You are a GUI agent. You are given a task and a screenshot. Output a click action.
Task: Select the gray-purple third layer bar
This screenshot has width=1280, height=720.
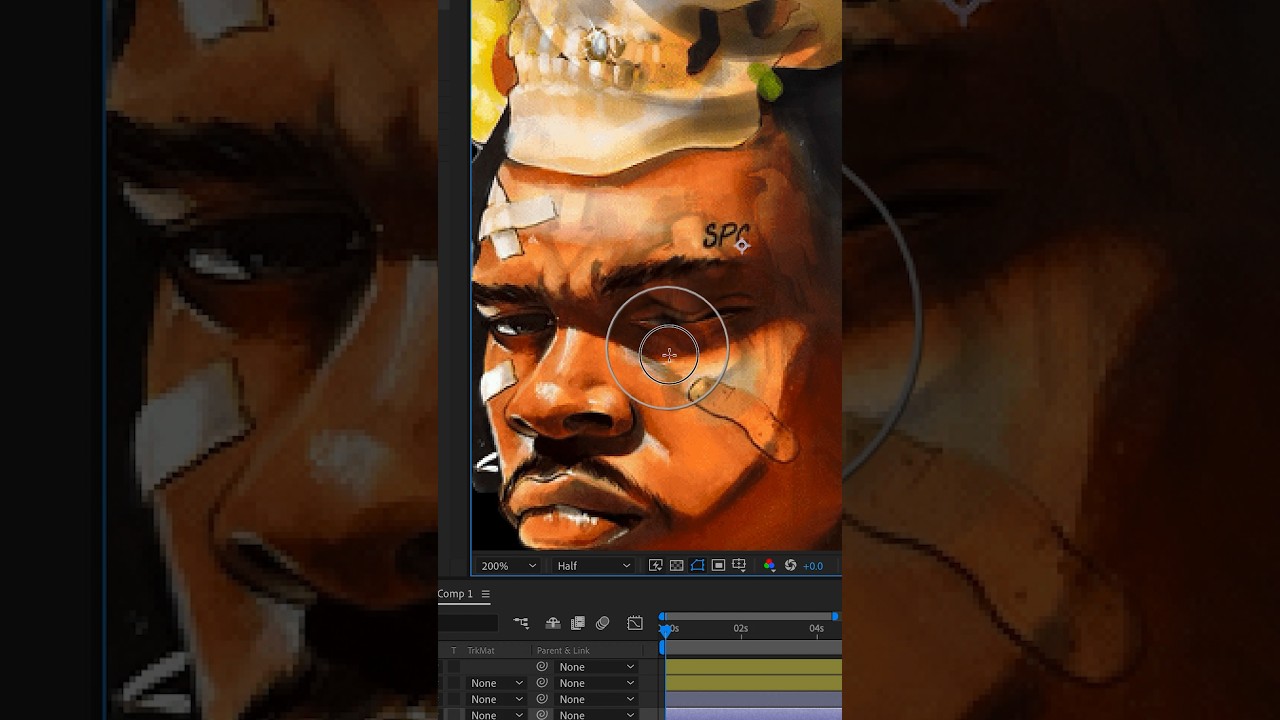coord(753,699)
